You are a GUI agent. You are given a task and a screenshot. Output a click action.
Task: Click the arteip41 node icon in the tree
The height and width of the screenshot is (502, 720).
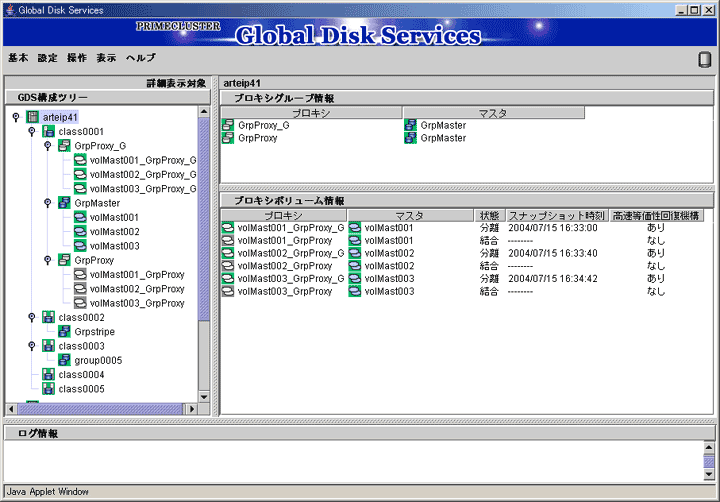click(33, 117)
